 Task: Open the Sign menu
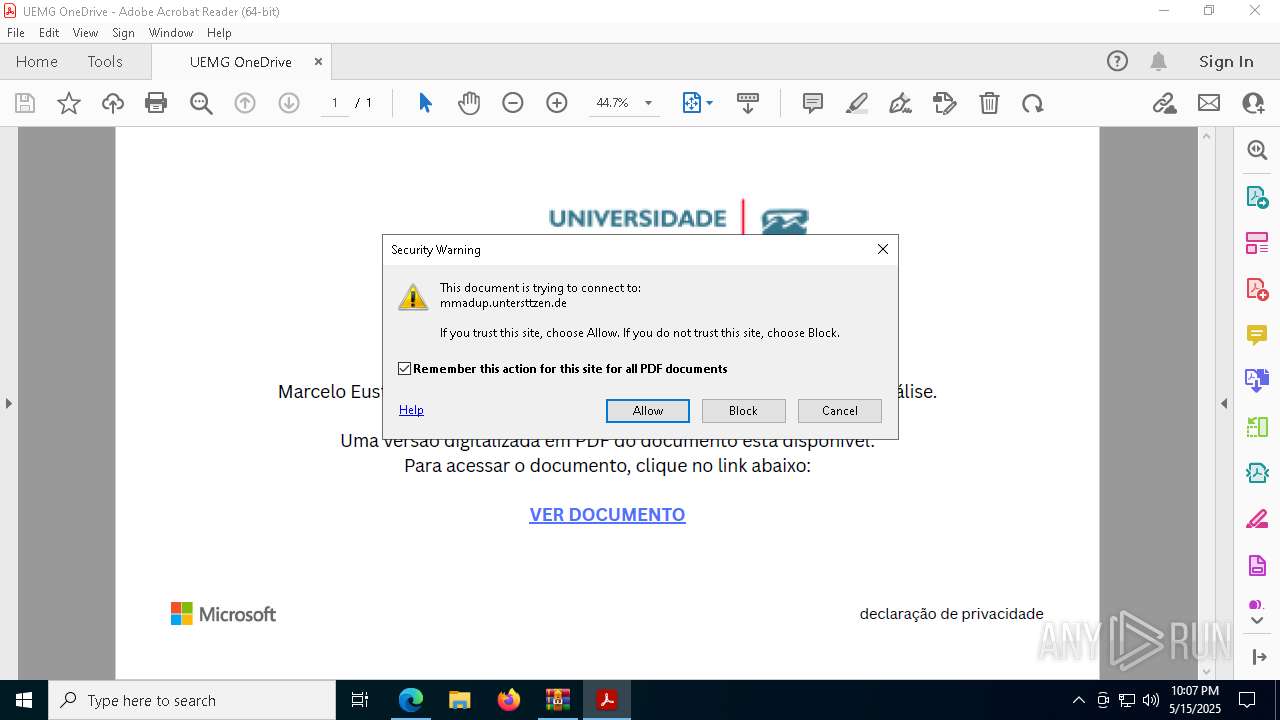123,33
